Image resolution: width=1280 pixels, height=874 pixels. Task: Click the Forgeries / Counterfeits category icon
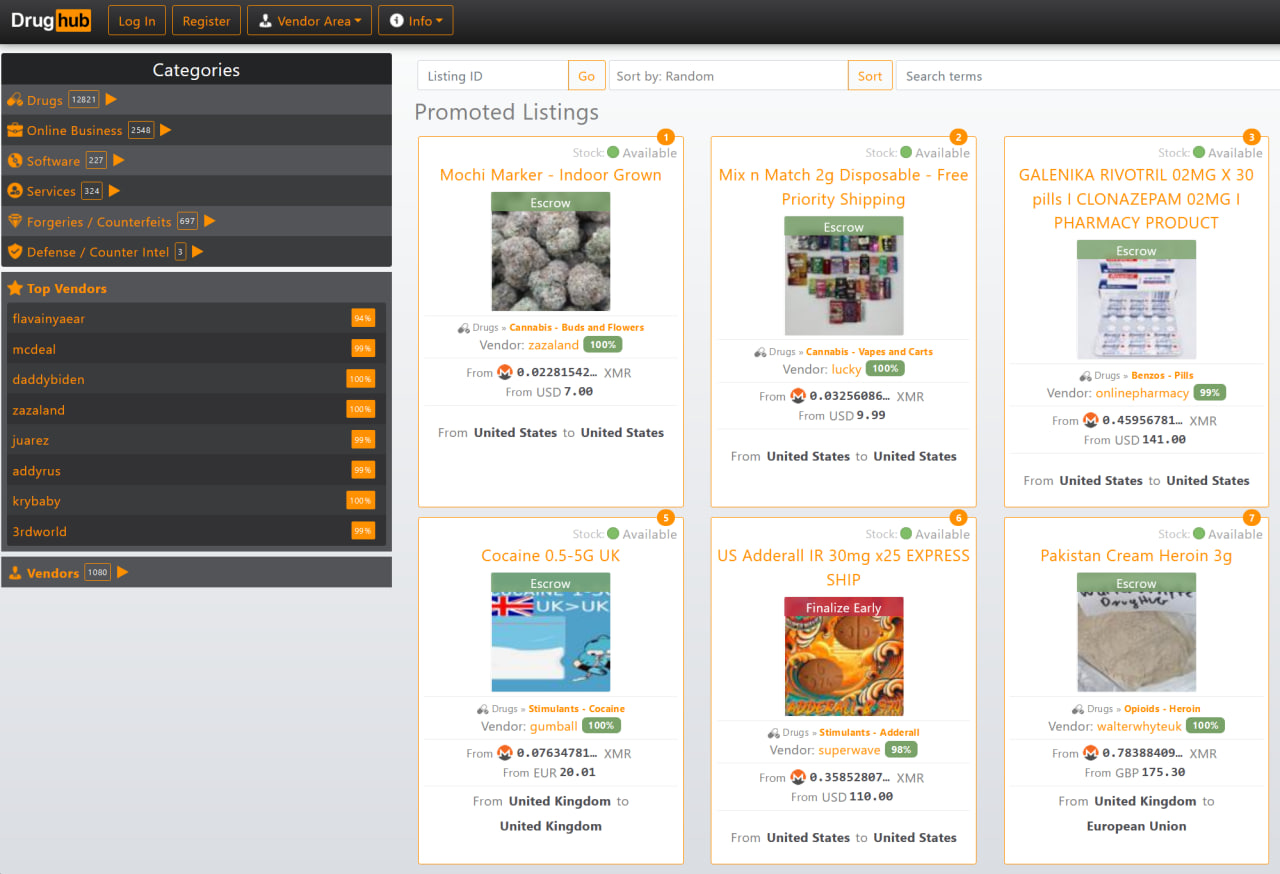pos(15,221)
